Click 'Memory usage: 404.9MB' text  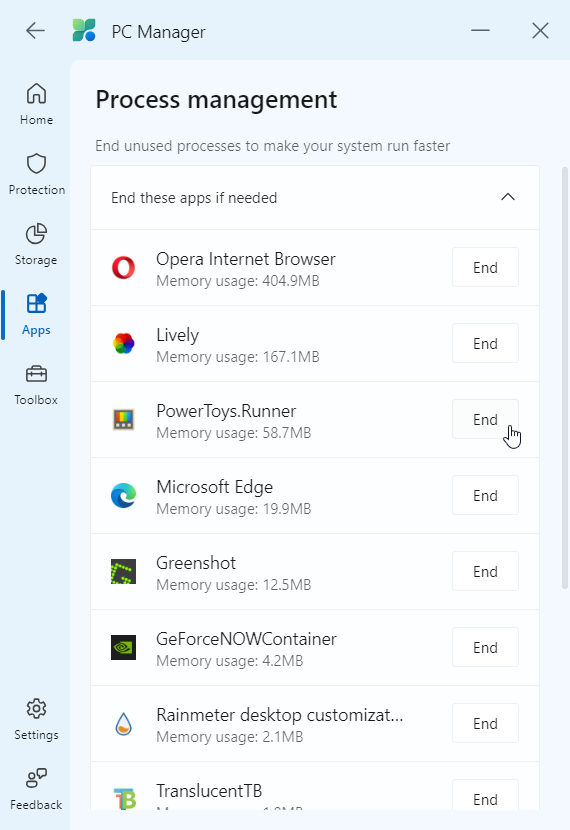click(238, 281)
